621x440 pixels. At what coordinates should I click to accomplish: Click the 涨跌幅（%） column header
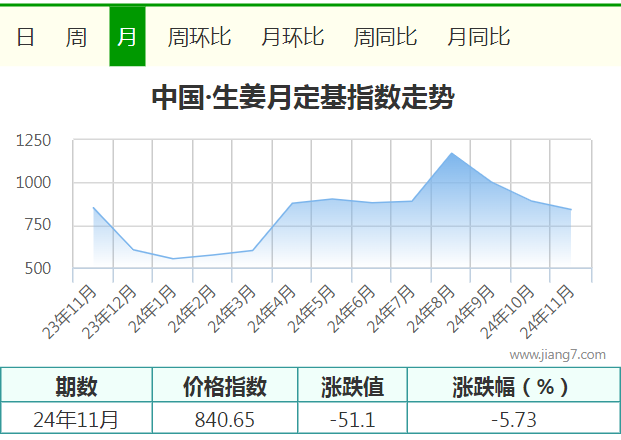pyautogui.click(x=513, y=386)
